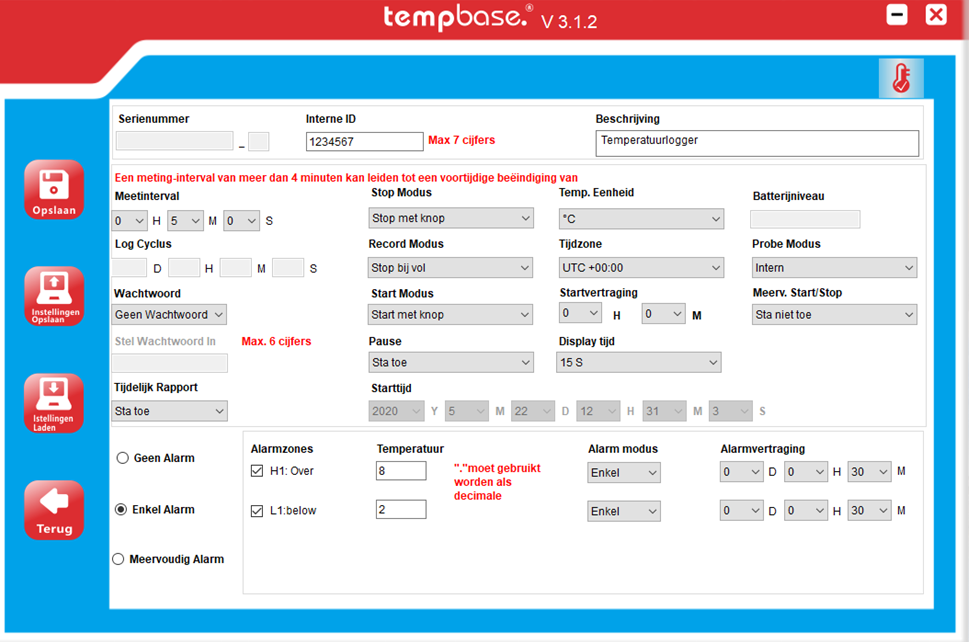
Task: Open the Starttijd seconds dropdown
Action: pos(730,411)
